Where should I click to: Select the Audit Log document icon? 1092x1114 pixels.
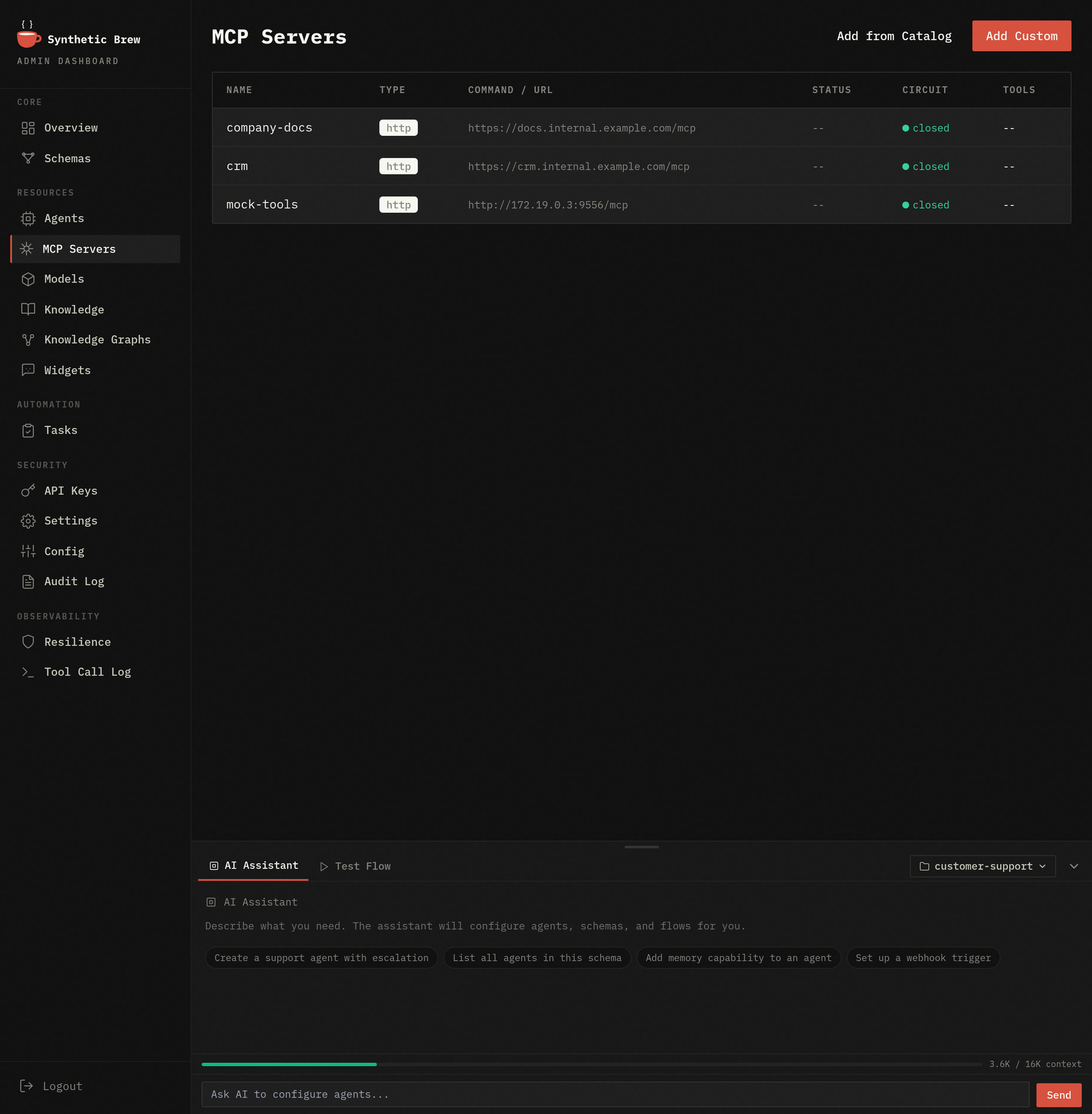[28, 581]
